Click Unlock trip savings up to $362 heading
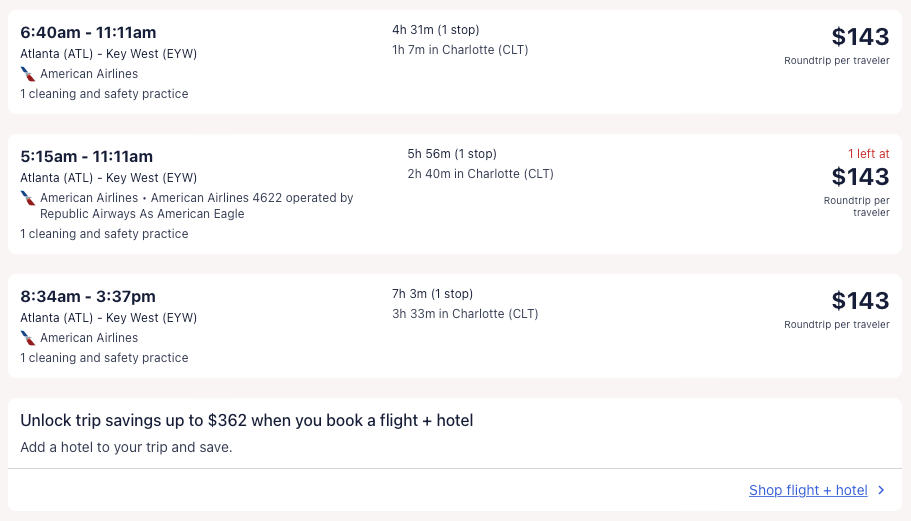This screenshot has height=521, width=911. 246,421
